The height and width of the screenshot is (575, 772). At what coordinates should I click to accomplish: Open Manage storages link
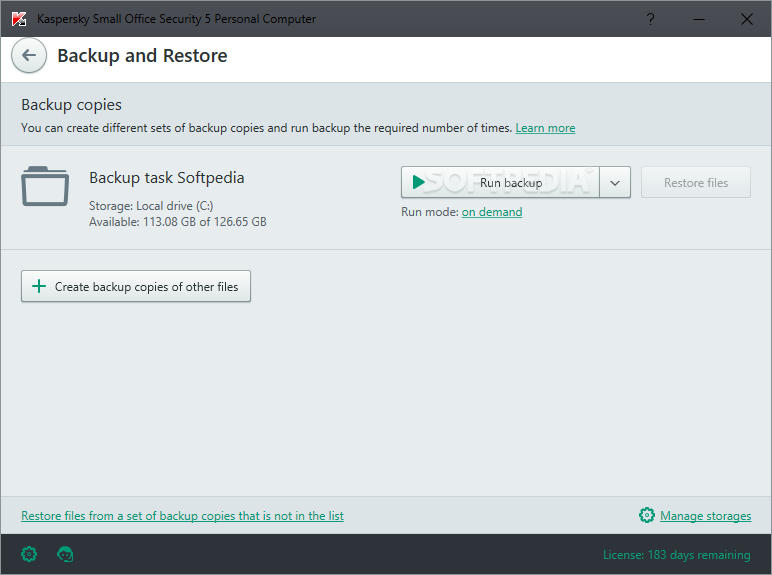(x=706, y=515)
